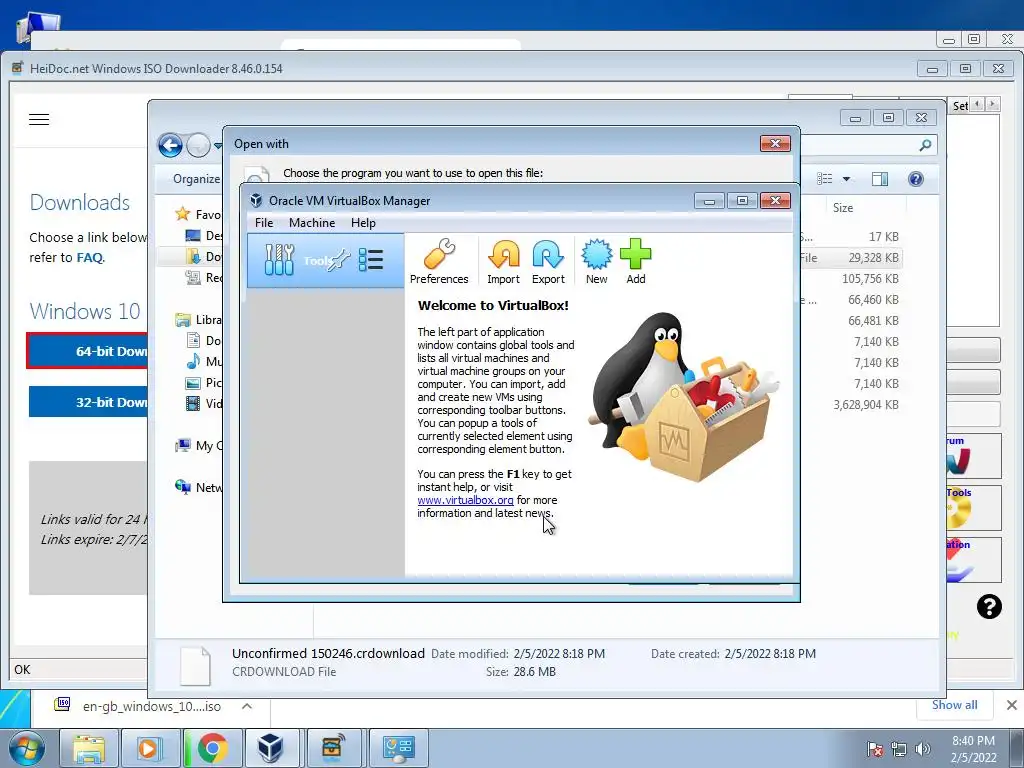Click the Tools disc thumbnail in HeiDoc sidebar
This screenshot has width=1024, height=768.
click(973, 508)
